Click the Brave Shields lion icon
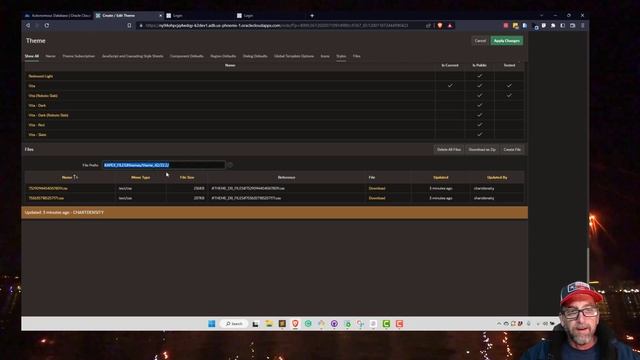The height and width of the screenshot is (360, 640). 440,25
